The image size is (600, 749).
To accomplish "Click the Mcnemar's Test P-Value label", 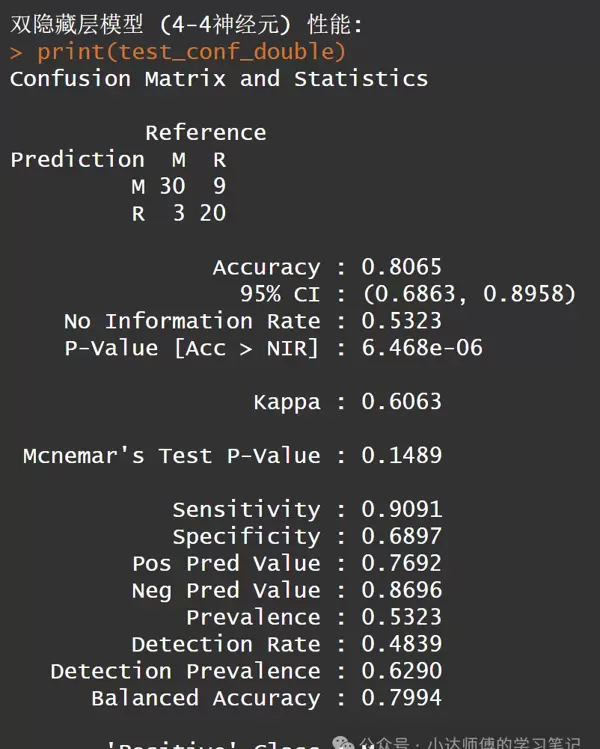I will 171,456.
